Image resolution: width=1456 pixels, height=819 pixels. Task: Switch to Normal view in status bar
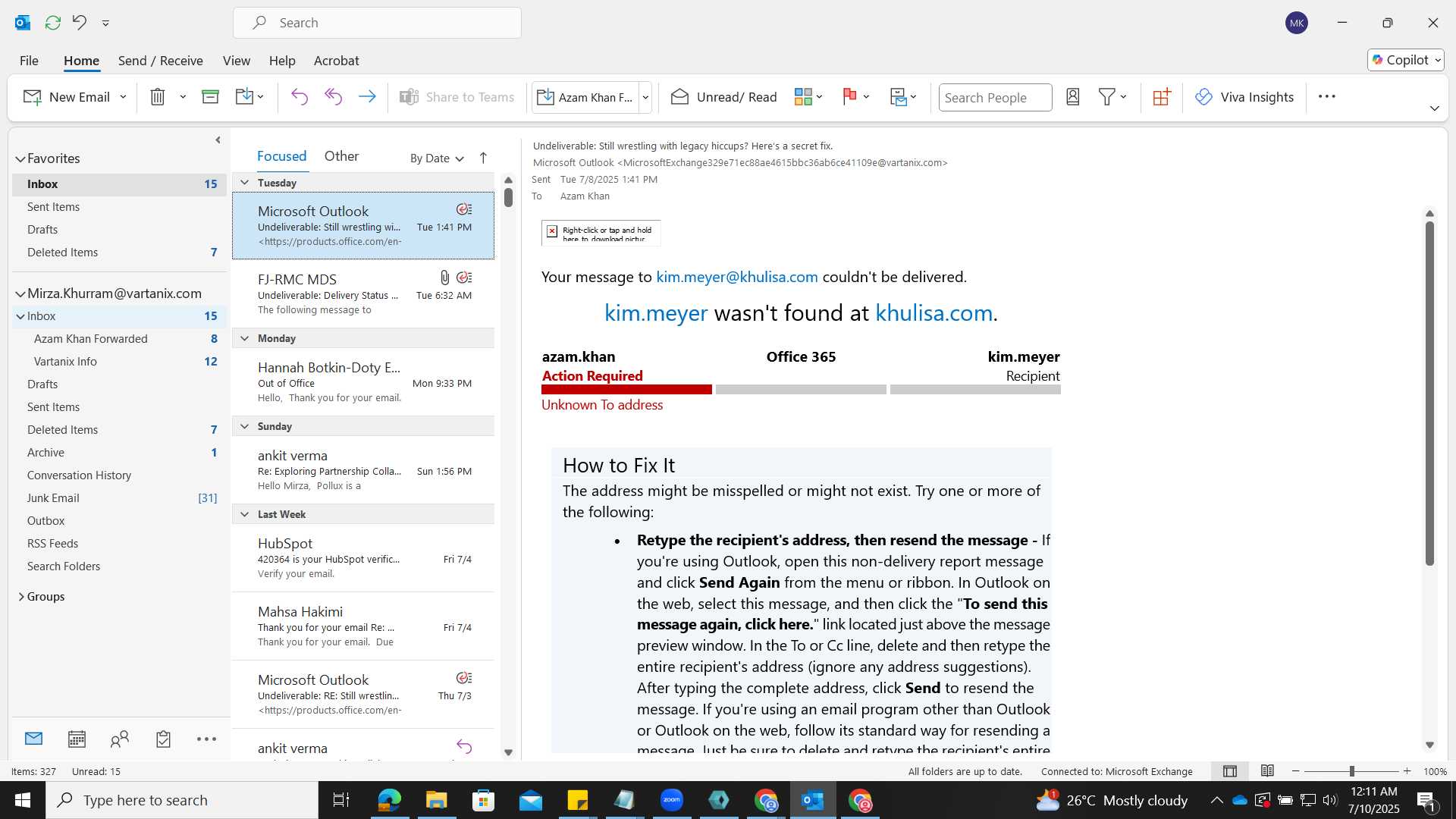pos(1230,771)
